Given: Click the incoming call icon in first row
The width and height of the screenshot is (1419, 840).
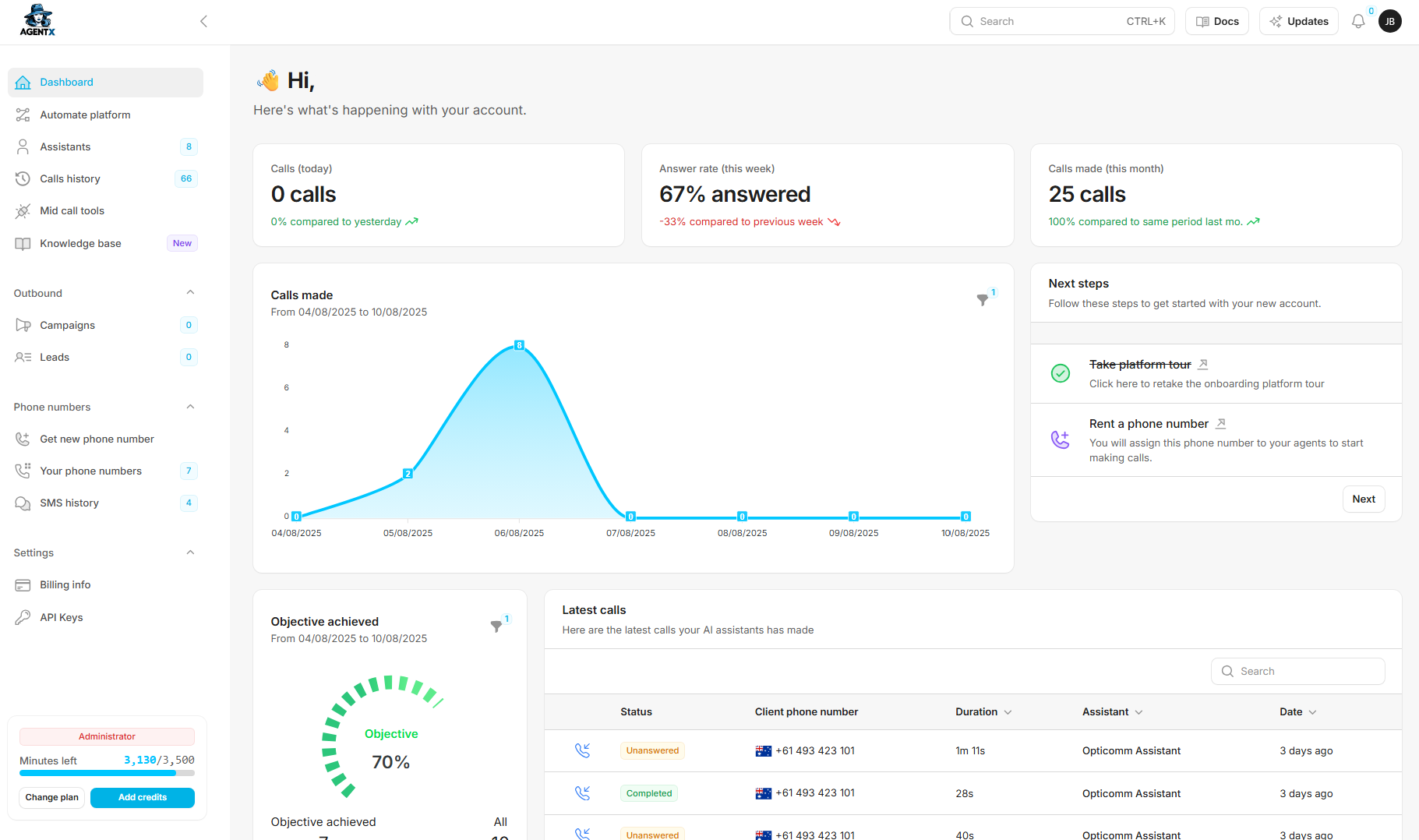Looking at the screenshot, I should click(582, 750).
